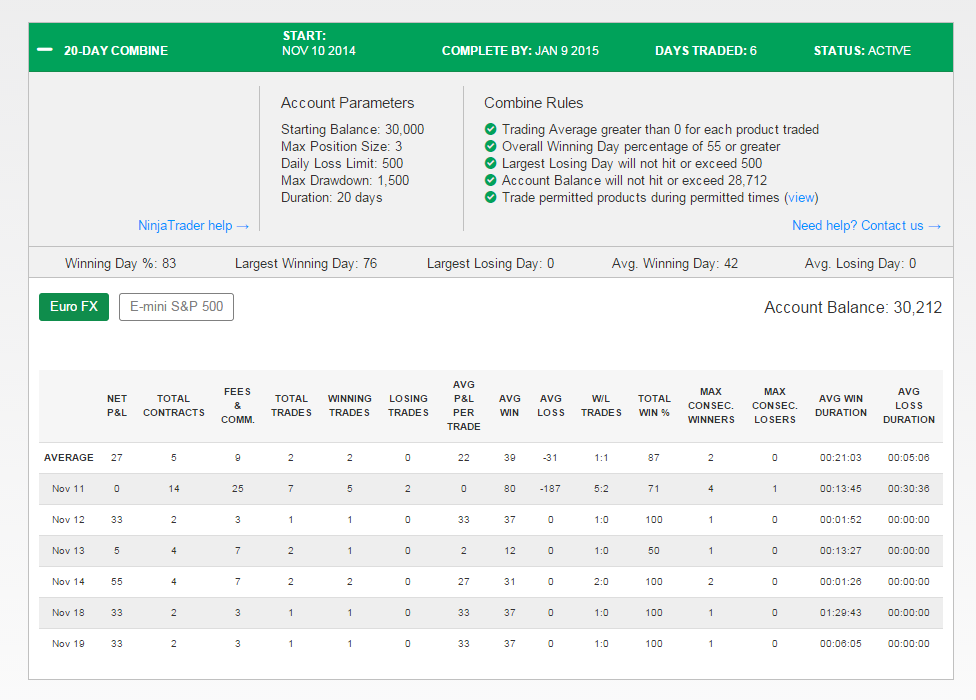Select the Nov 18 row label
Screen dimensions: 976x700
[68, 613]
